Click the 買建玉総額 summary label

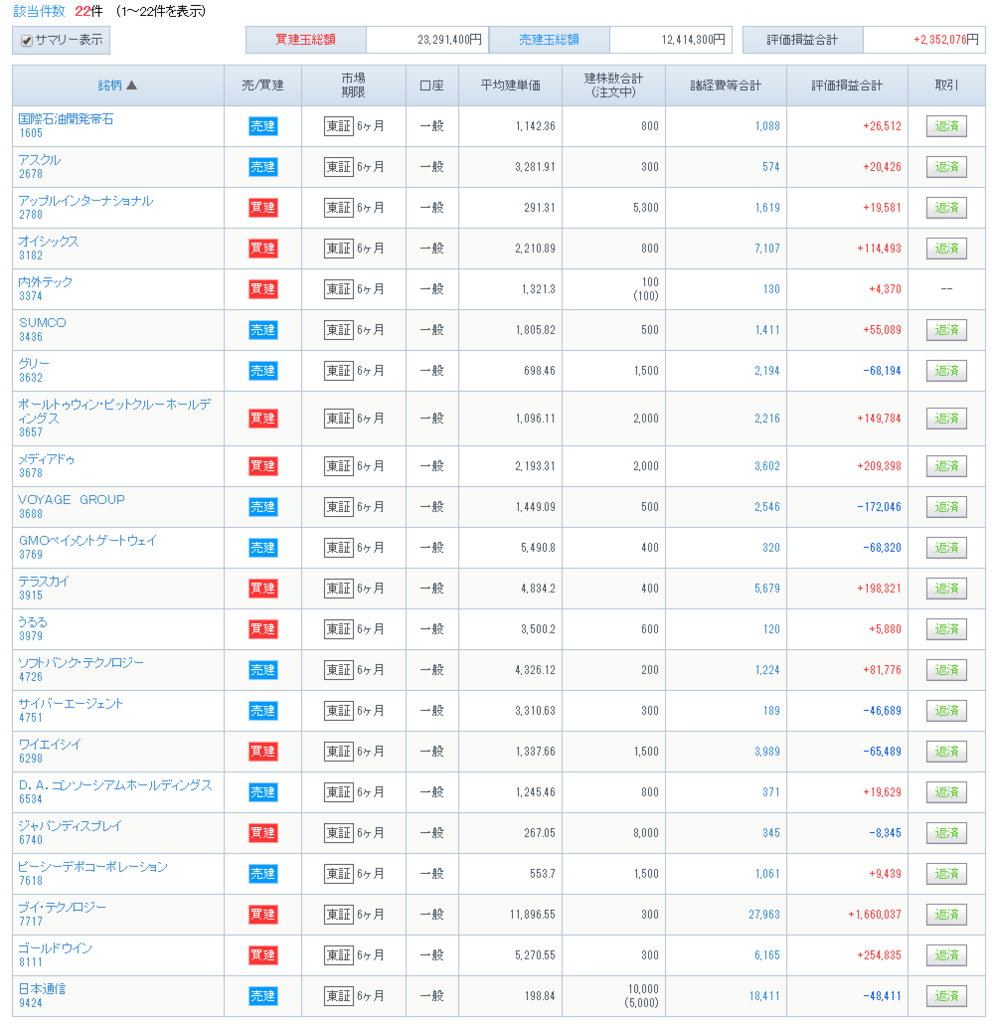click(x=305, y=39)
